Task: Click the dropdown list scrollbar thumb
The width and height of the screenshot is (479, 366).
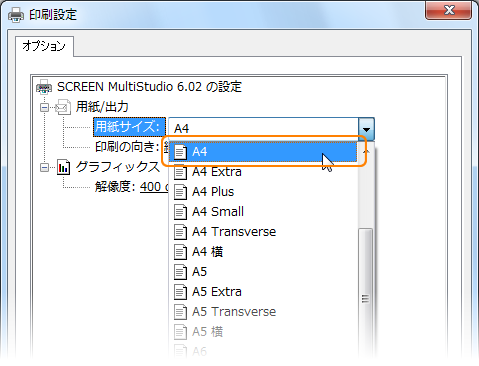Action: [366, 293]
